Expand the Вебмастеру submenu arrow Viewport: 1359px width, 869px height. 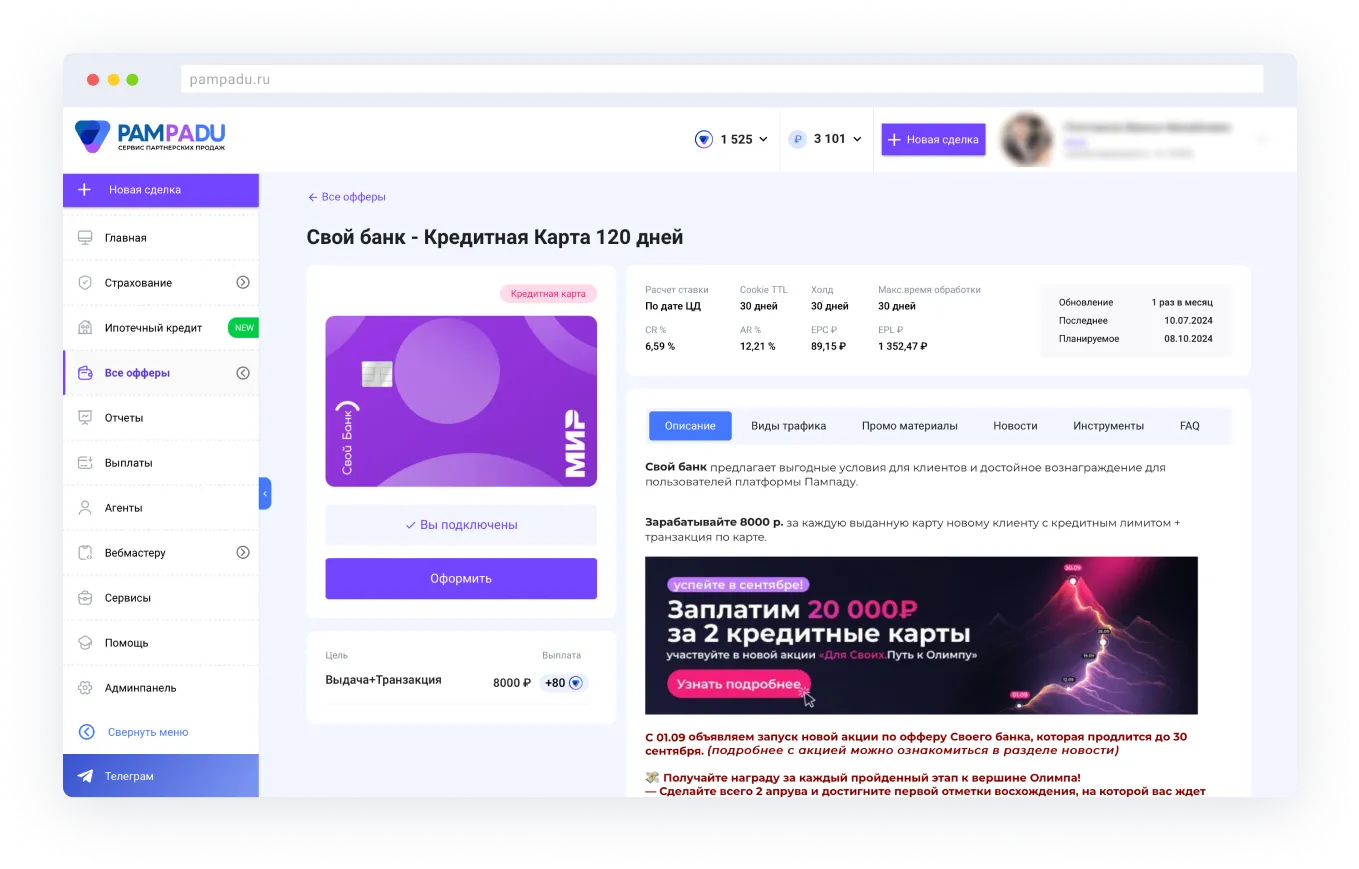click(242, 553)
